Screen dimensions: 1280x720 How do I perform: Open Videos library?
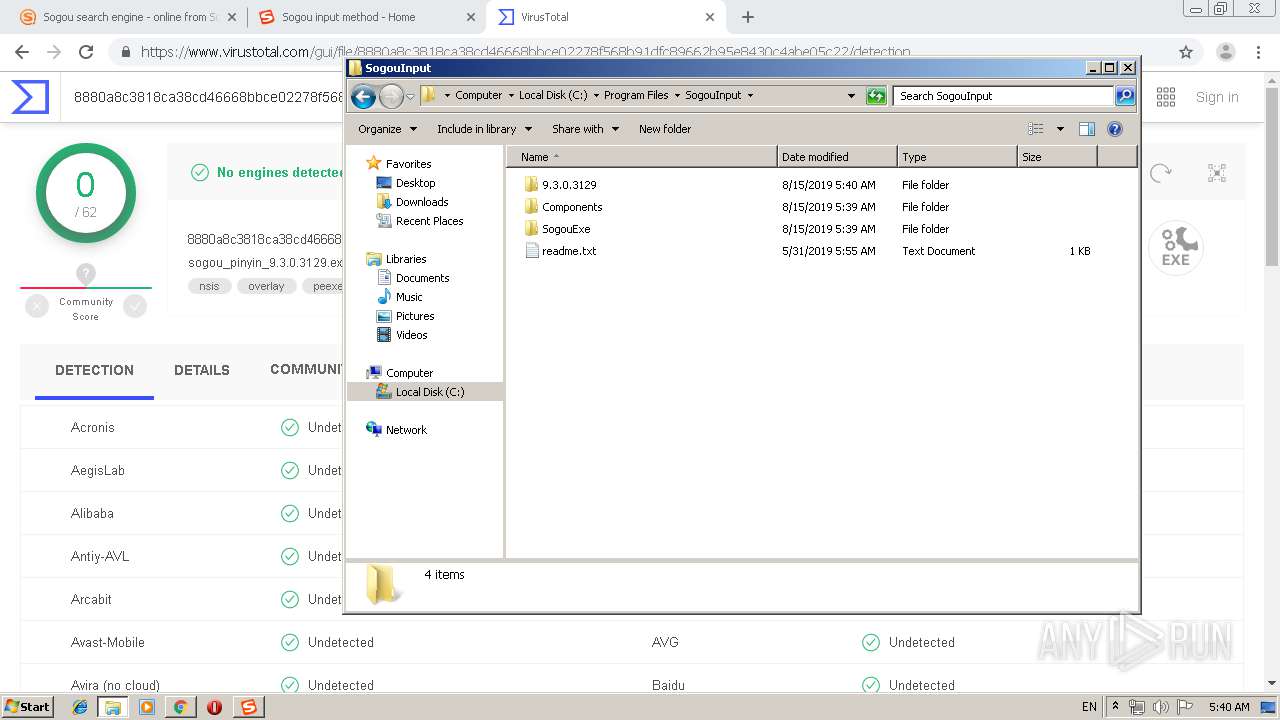click(x=411, y=335)
